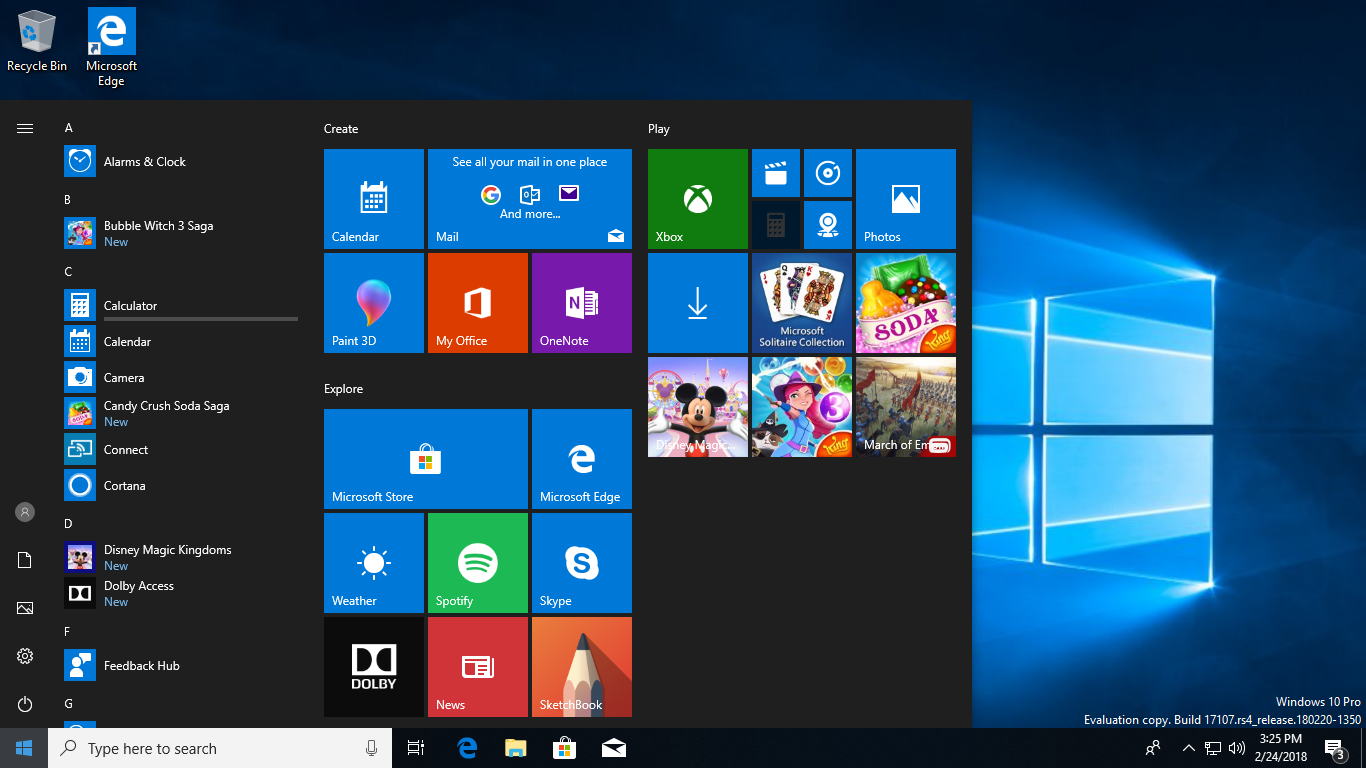Open the Disney Magic Kingdoms tile
1366x768 pixels.
[x=698, y=407]
